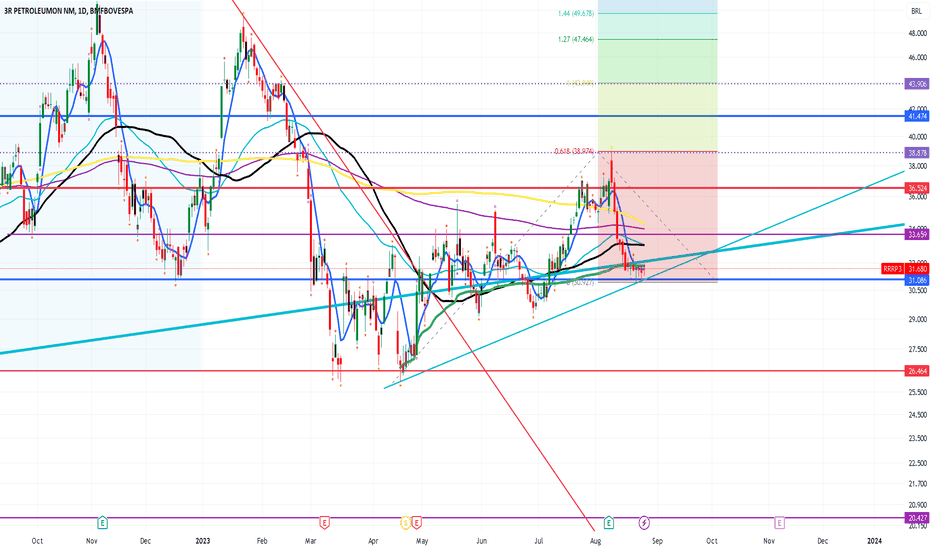Click the Sep label on time axis
The image size is (932, 550).
[657, 540]
